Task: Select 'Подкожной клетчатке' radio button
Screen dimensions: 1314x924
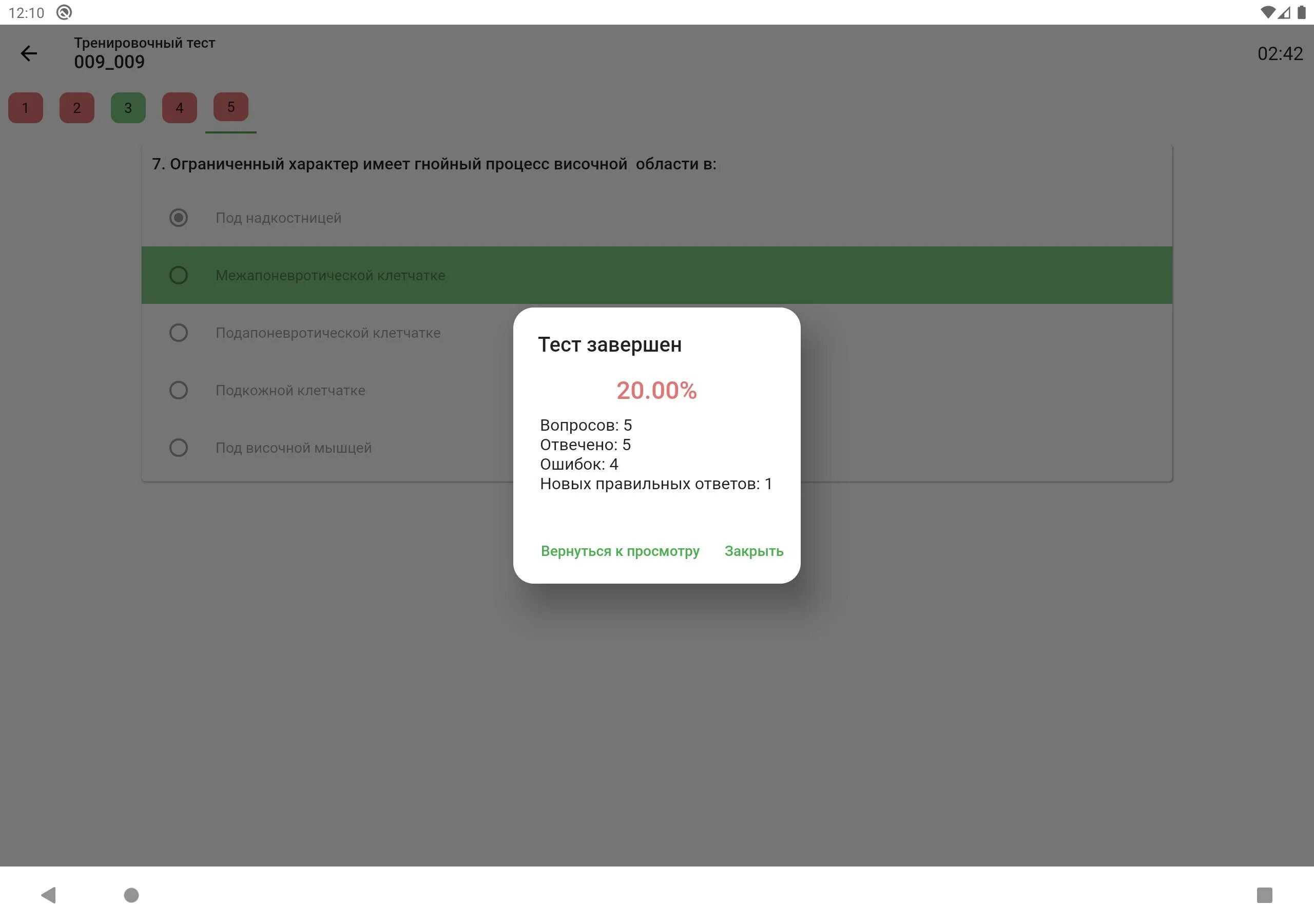Action: [179, 391]
